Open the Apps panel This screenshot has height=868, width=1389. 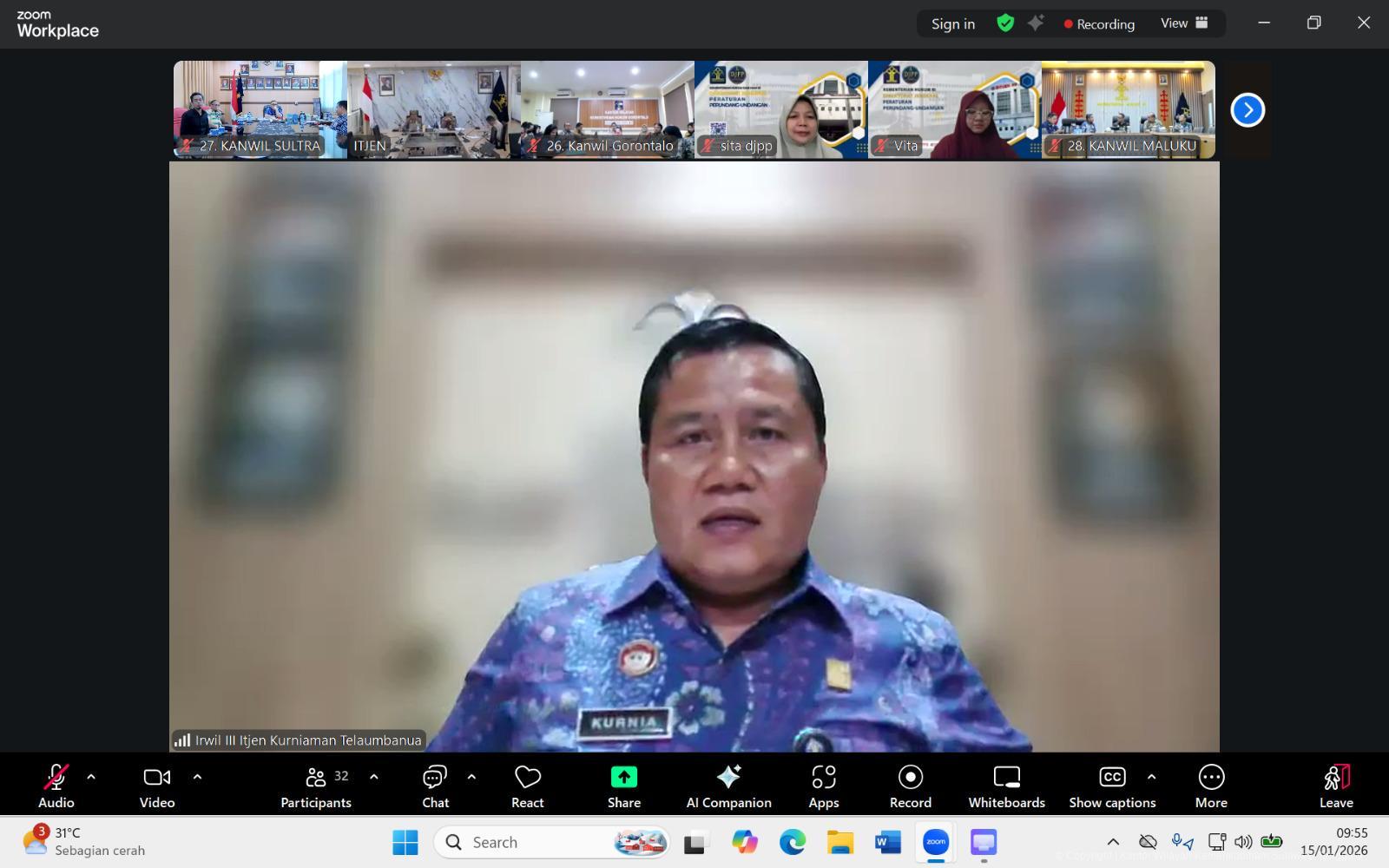[x=823, y=786]
